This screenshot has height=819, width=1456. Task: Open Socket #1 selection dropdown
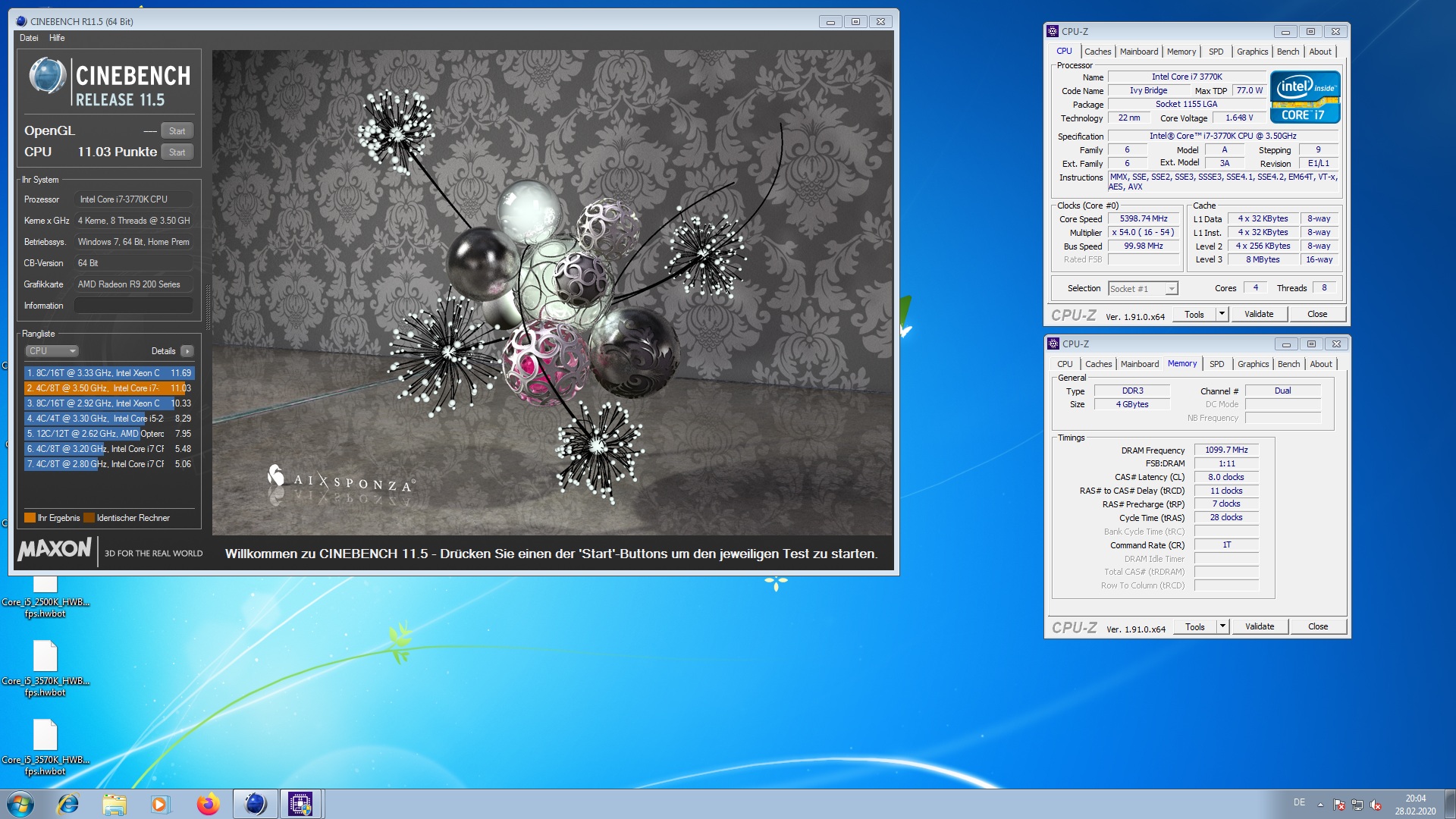[x=1143, y=289]
